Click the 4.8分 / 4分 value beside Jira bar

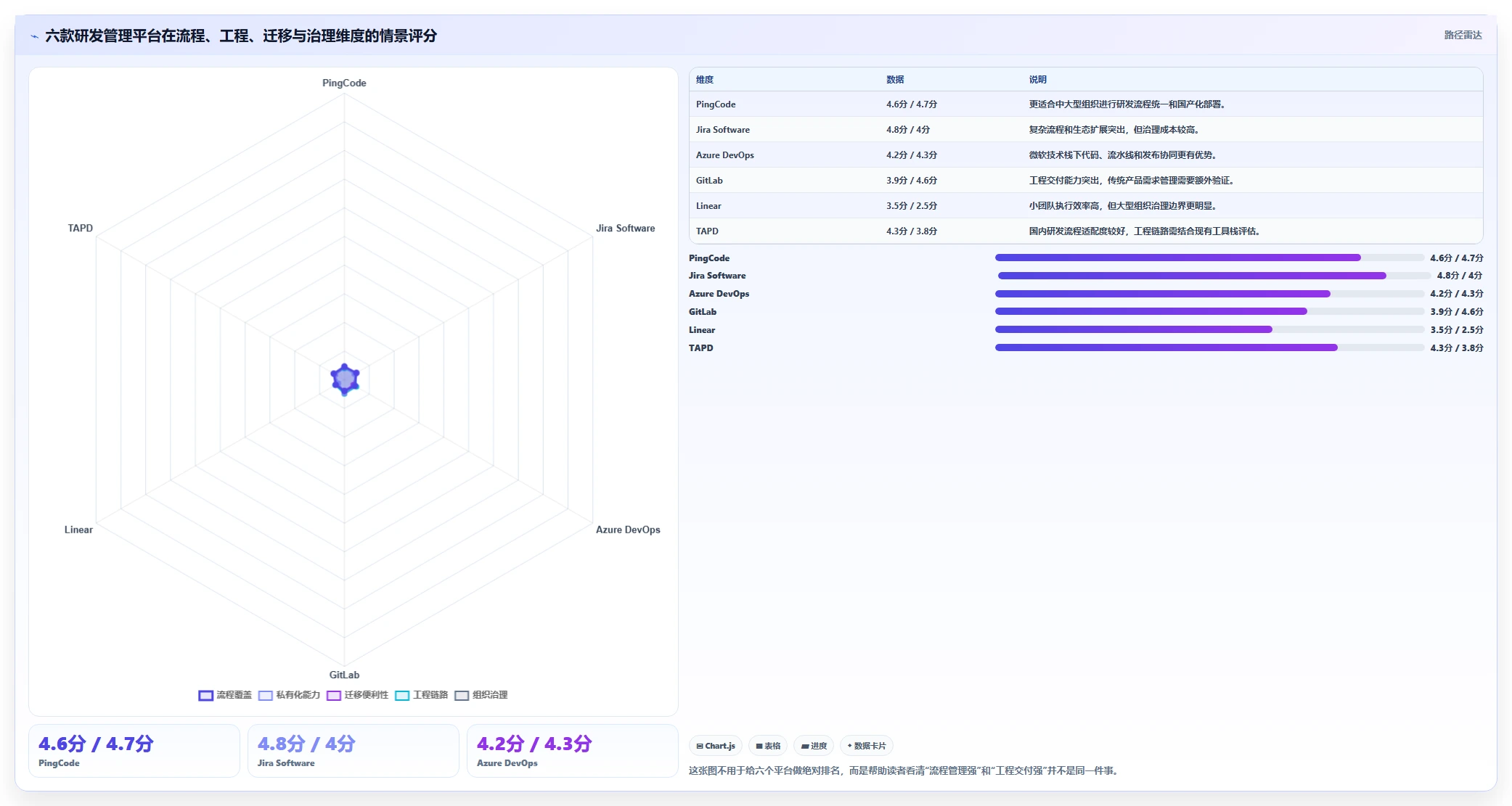coord(1460,276)
